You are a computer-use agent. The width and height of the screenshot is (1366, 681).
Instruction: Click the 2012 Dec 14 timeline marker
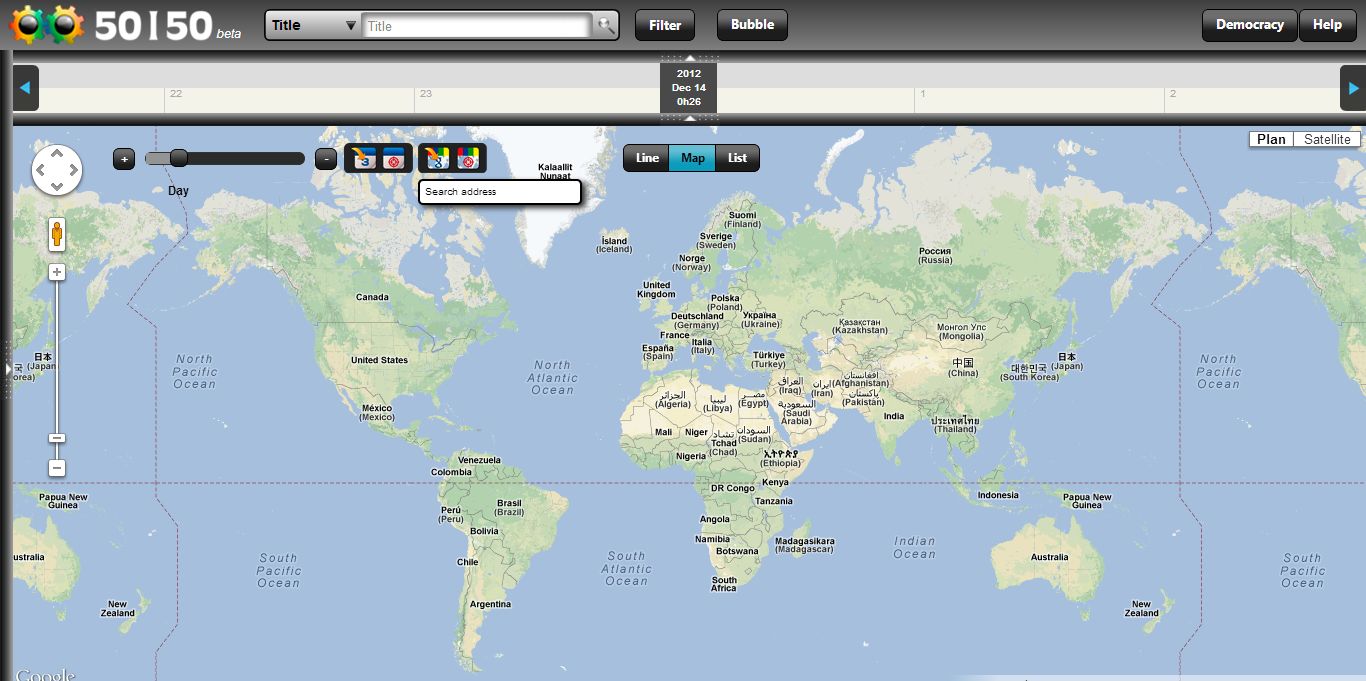(x=689, y=88)
